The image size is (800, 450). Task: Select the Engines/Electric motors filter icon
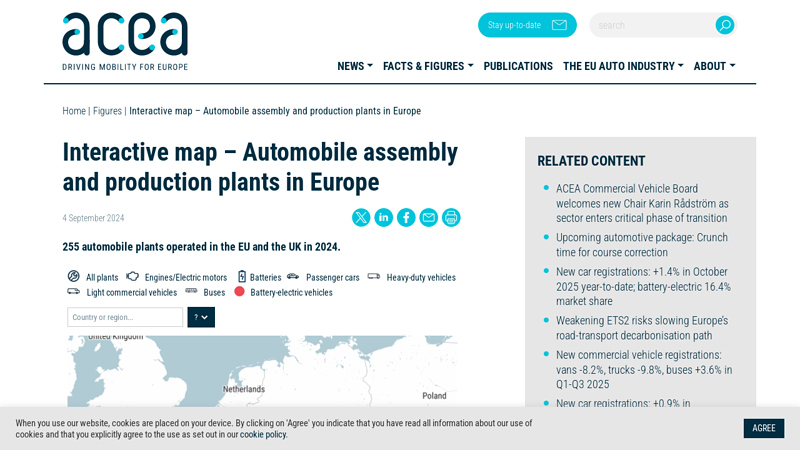coord(133,277)
